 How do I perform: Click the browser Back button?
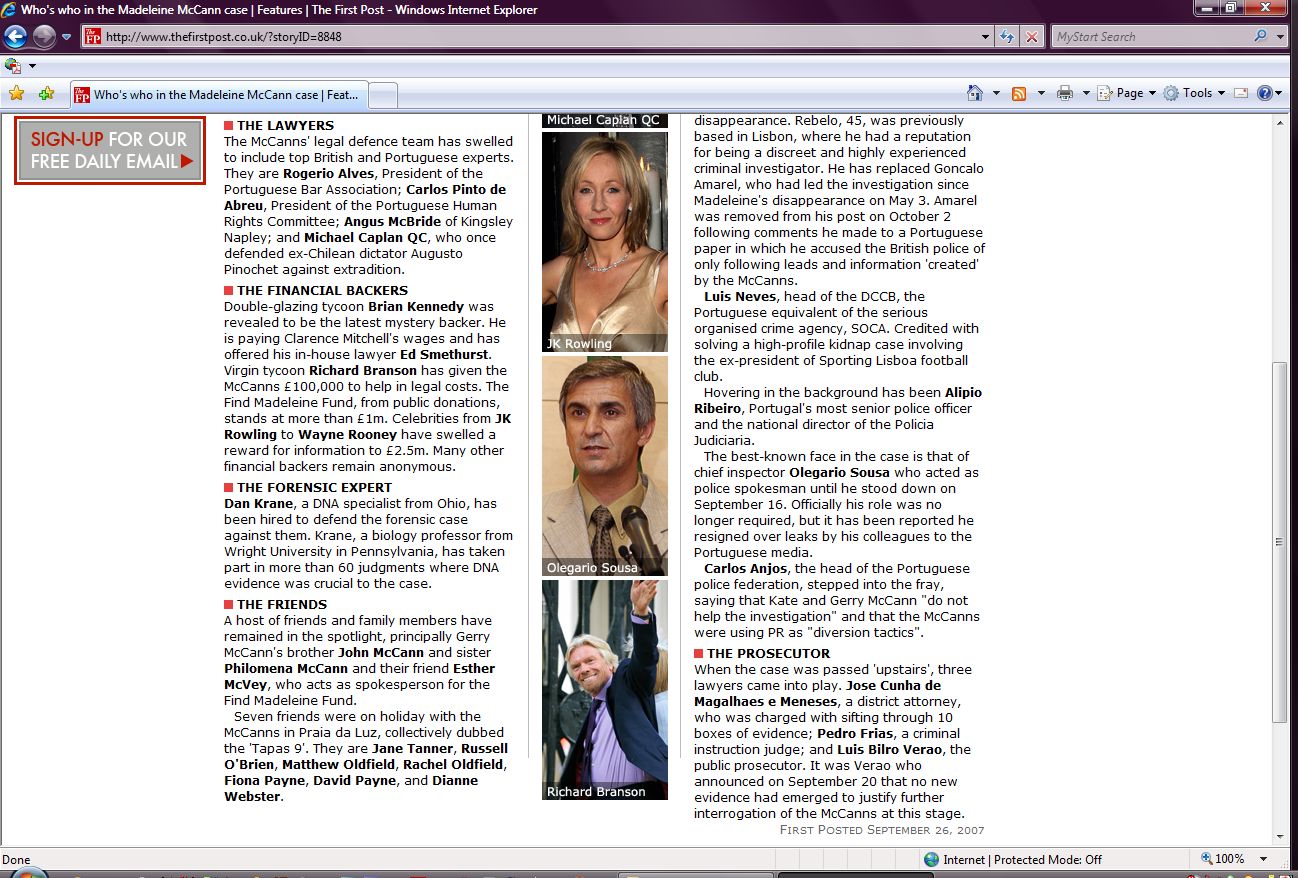(15, 37)
